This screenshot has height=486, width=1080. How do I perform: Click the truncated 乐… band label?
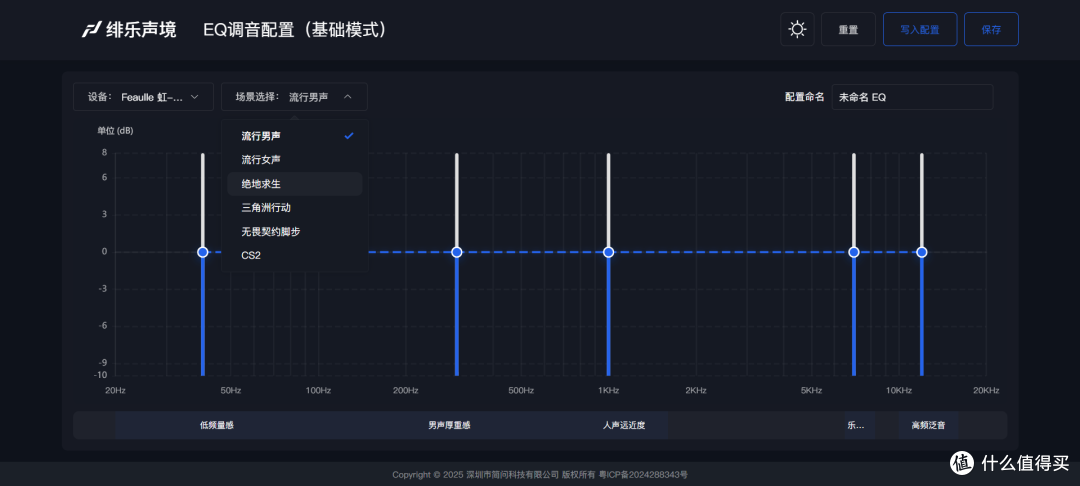point(855,425)
